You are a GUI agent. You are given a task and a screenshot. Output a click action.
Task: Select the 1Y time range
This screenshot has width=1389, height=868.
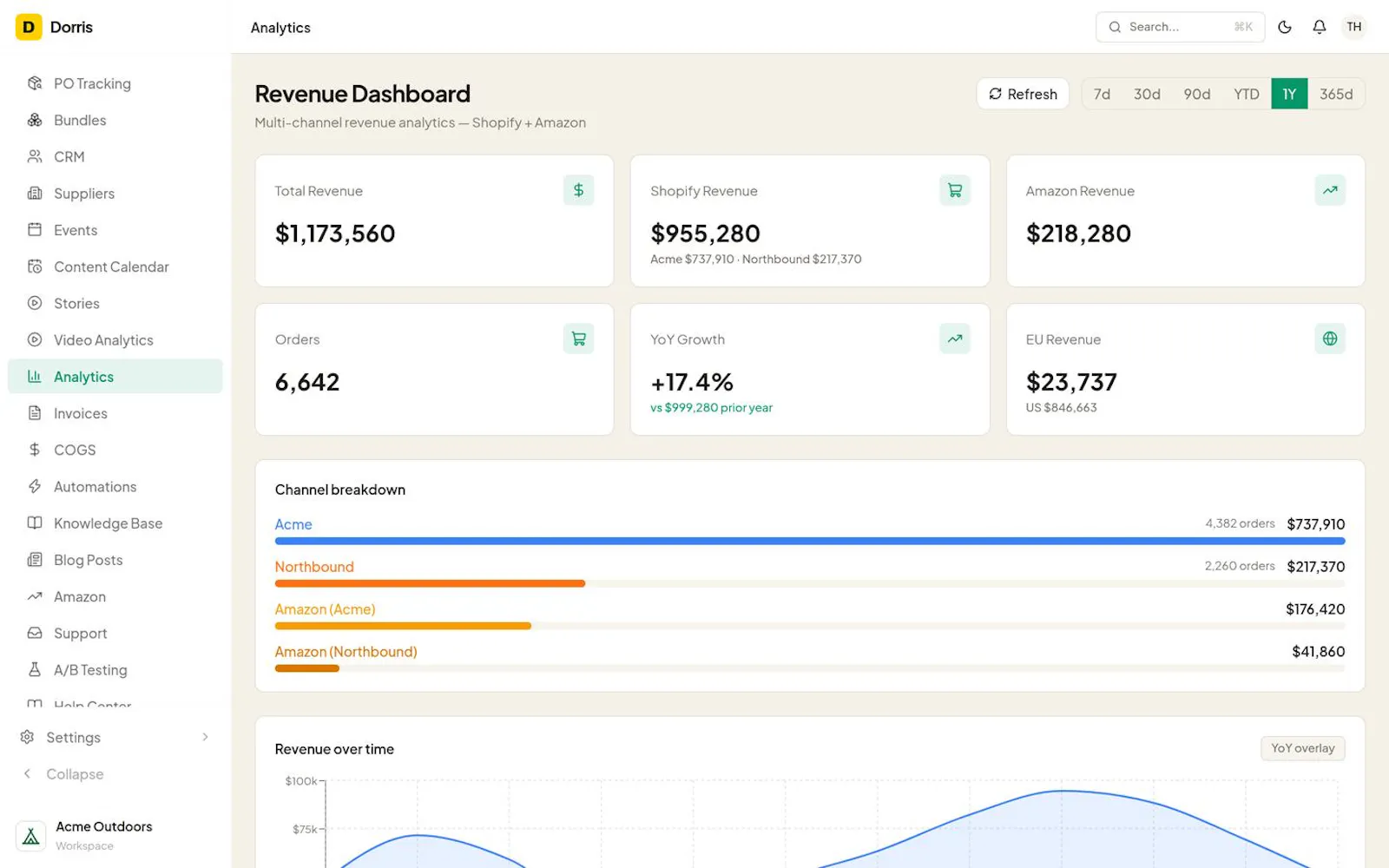[x=1289, y=94]
